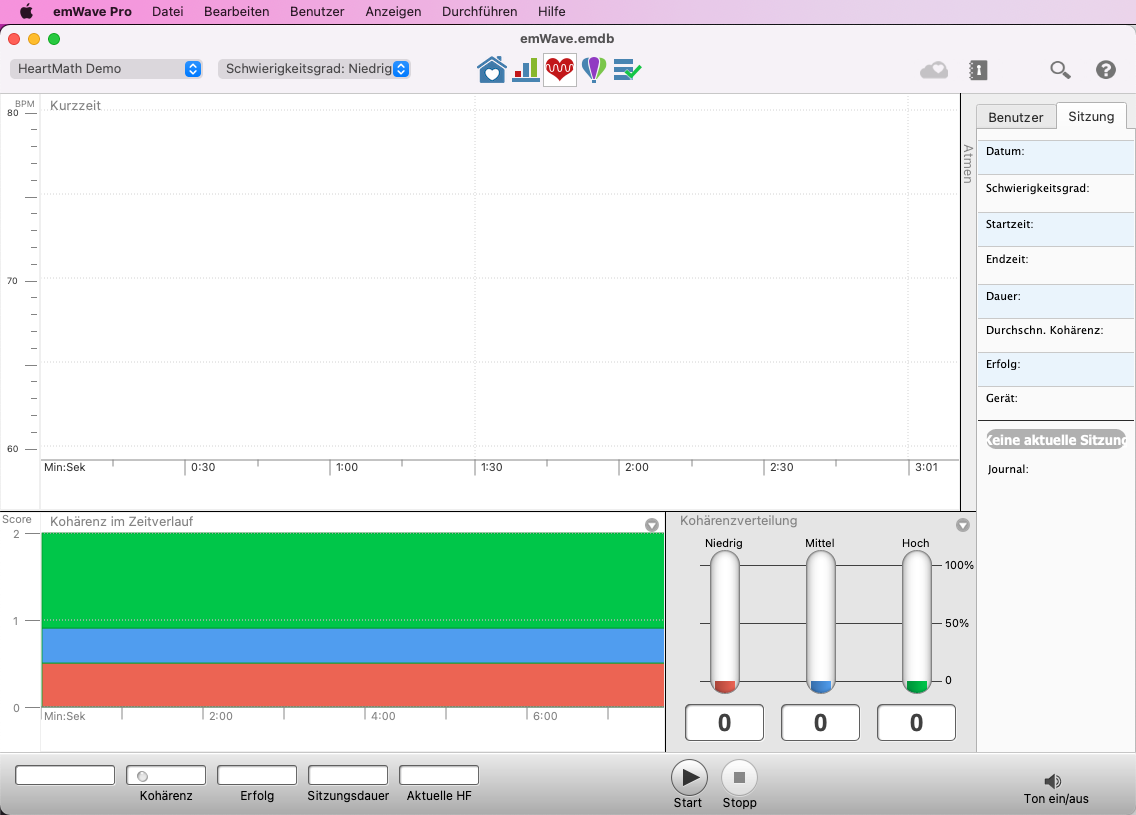
Task: Click the vertical Atmen panel handle
Action: pos(968,164)
